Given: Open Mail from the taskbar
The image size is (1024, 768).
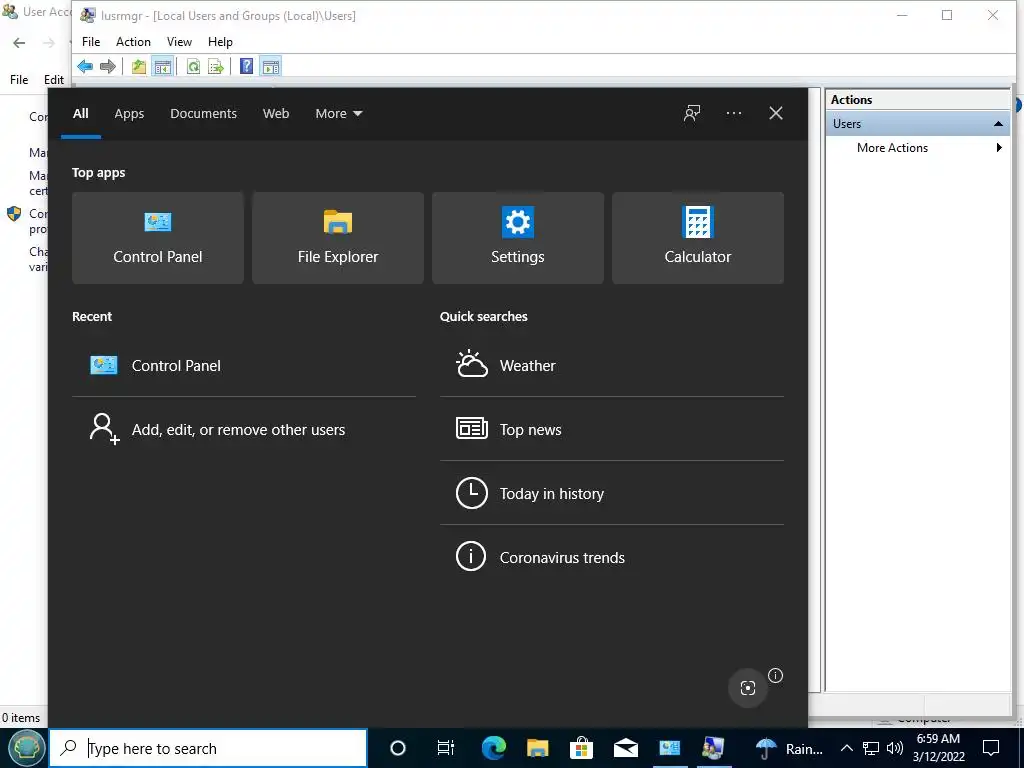Looking at the screenshot, I should 626,748.
